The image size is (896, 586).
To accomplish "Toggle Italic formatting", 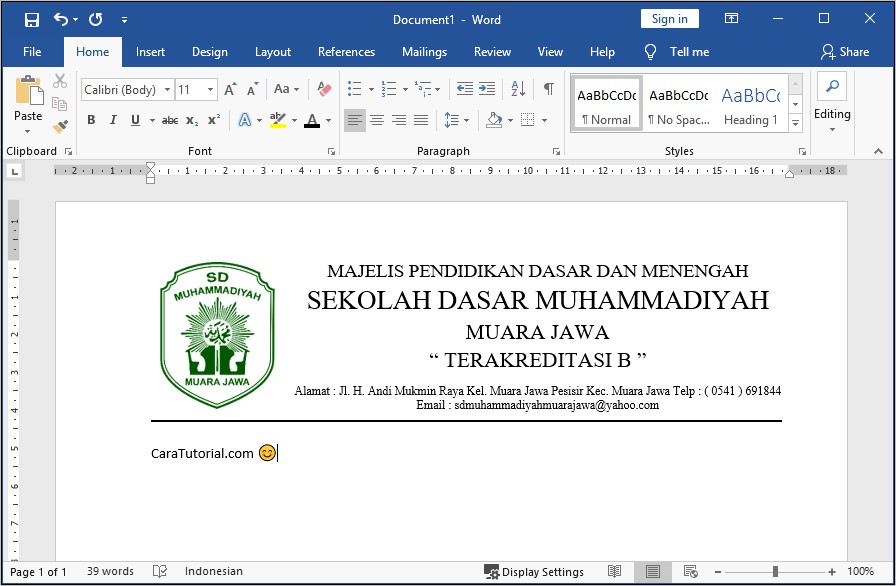I will (112, 120).
